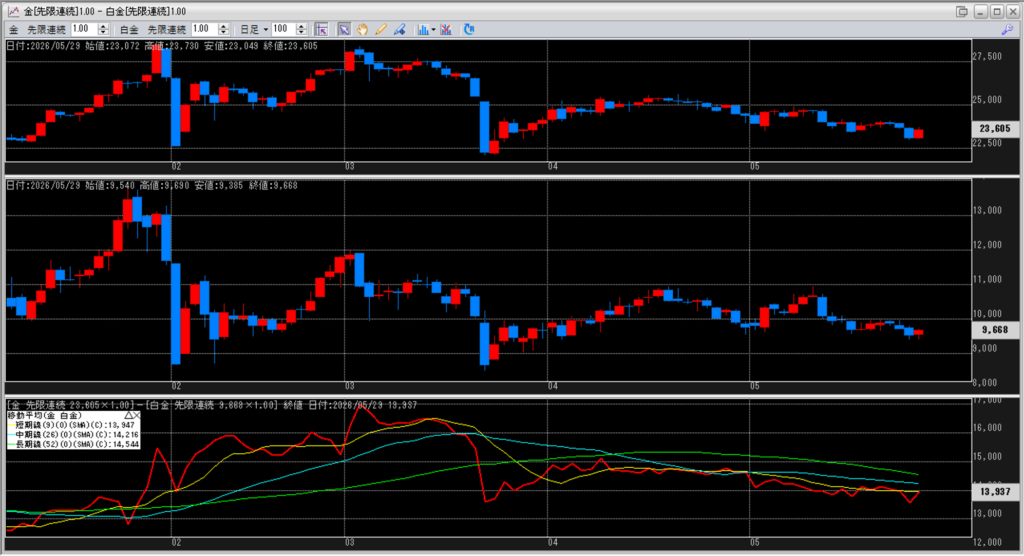
Task: Decrease the platinum multiplier stepper
Action: 223,33
